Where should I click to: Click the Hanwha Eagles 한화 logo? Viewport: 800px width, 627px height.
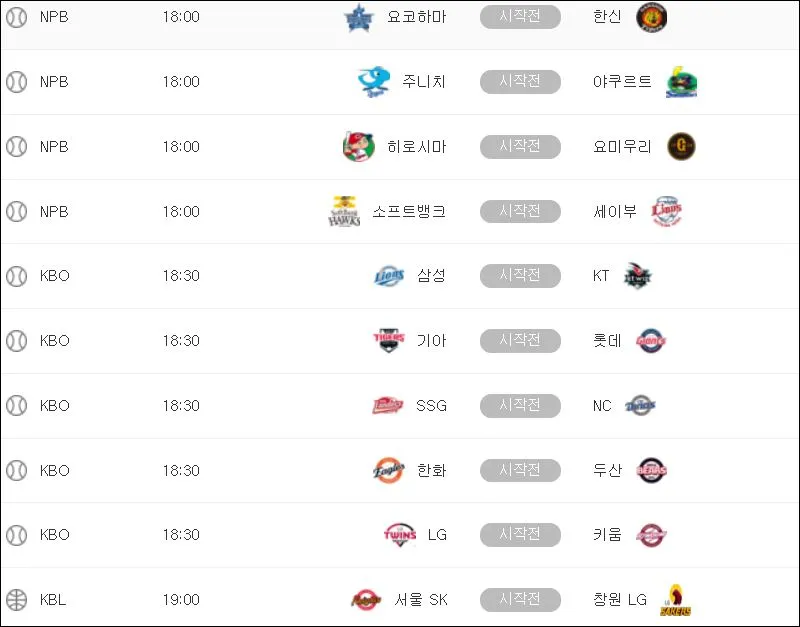[x=389, y=470]
